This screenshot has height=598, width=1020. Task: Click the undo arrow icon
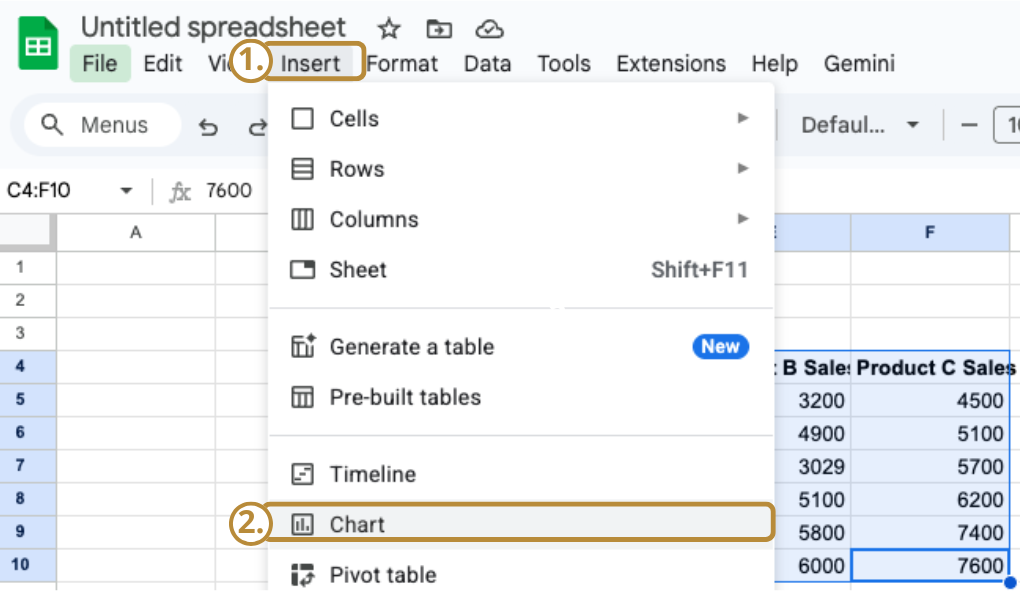tap(208, 126)
